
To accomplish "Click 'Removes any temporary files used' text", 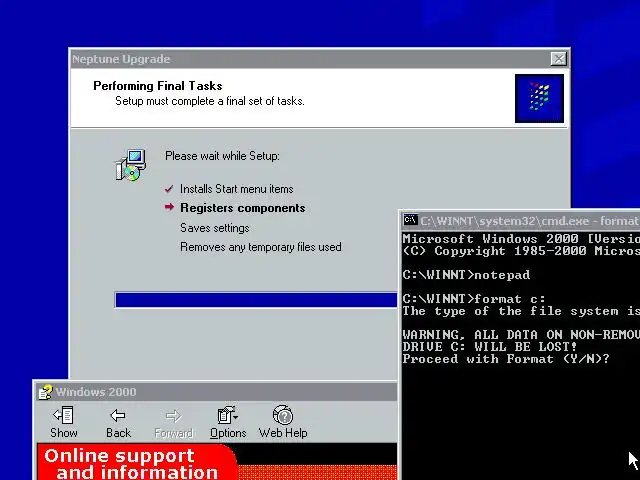I will point(260,247).
